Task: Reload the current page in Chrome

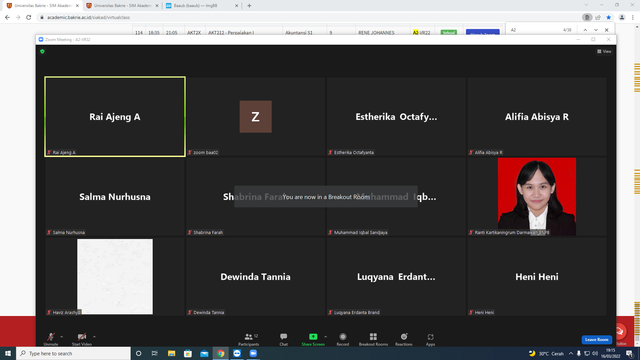Action: pos(29,18)
